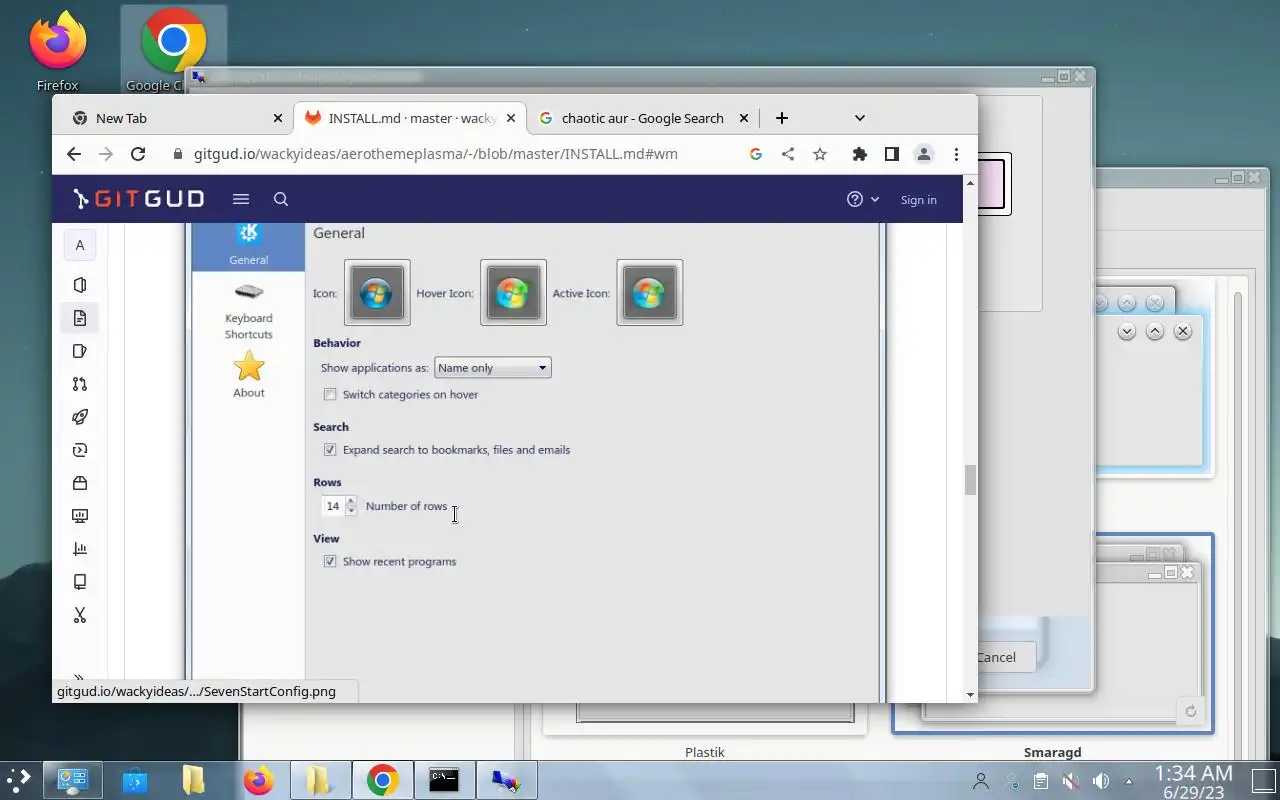This screenshot has width=1280, height=800.
Task: Click the taskbar clock showing 1:34 AM
Action: point(1194,781)
